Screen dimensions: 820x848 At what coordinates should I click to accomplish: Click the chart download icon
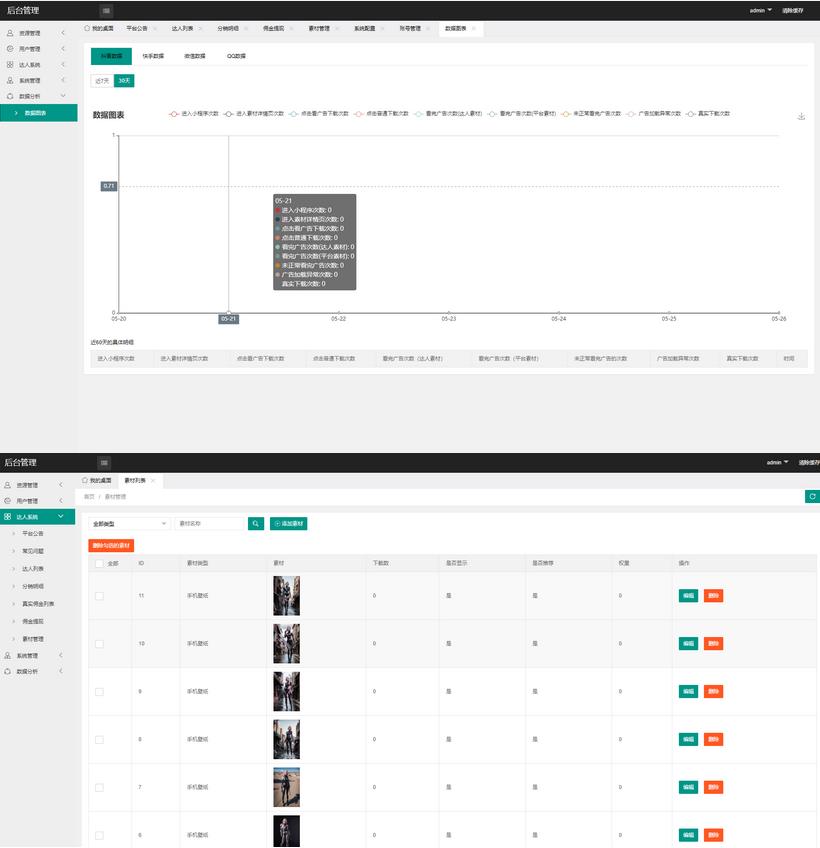click(801, 116)
